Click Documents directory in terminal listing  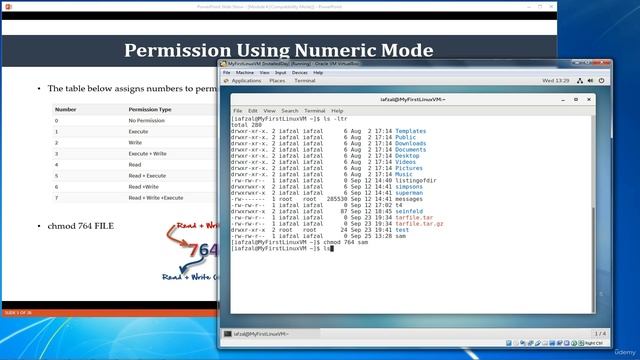pos(410,149)
